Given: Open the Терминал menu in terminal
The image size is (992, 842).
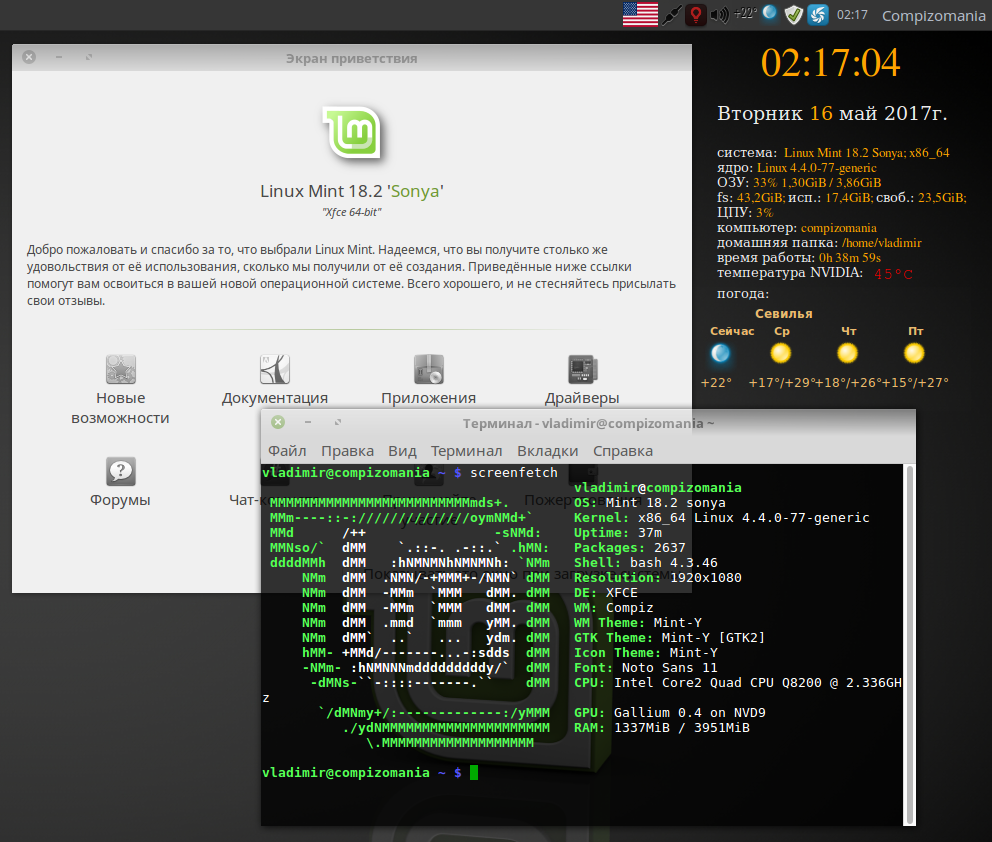Looking at the screenshot, I should coord(466,451).
